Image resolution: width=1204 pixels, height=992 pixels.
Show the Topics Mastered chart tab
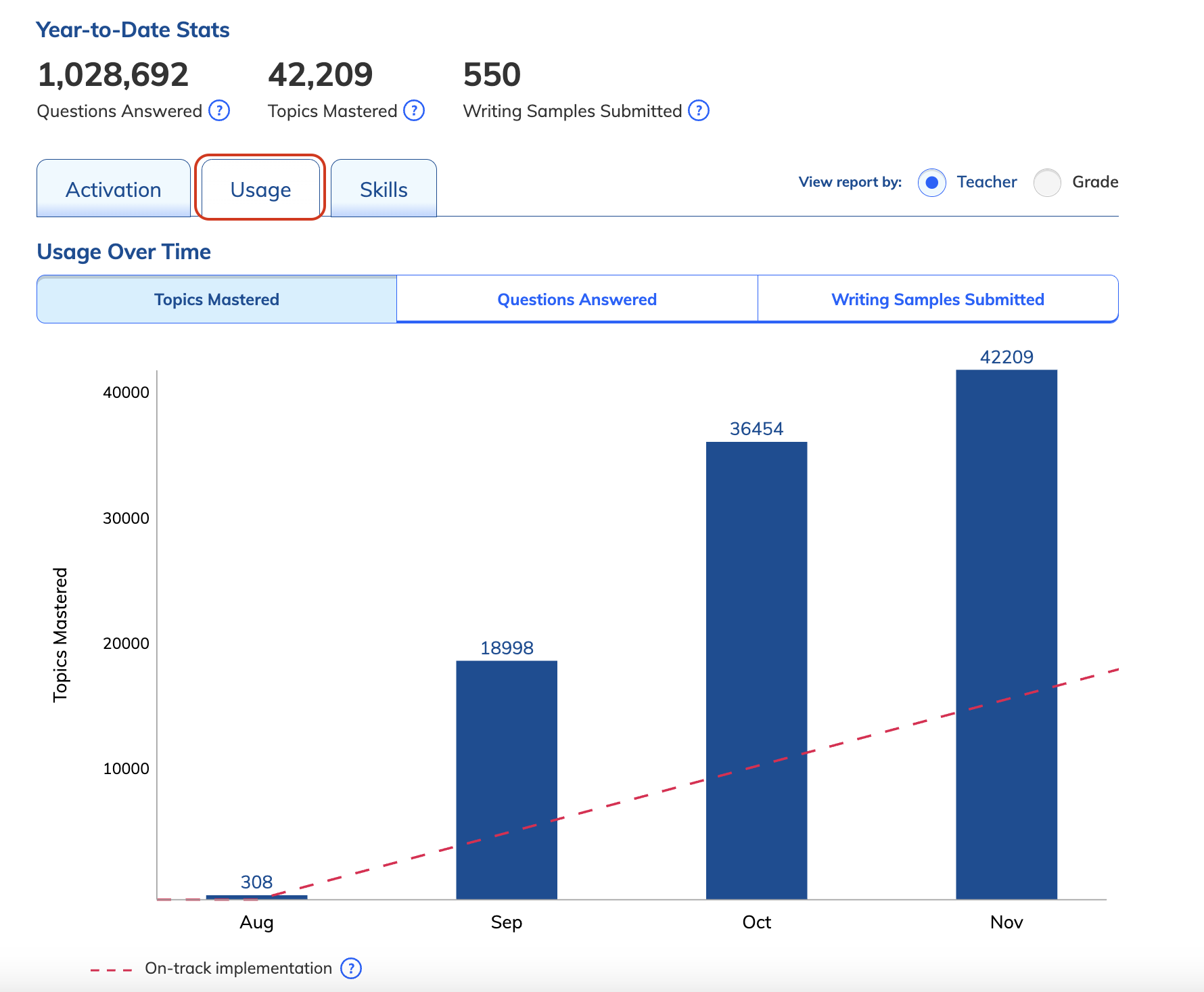pyautogui.click(x=216, y=299)
